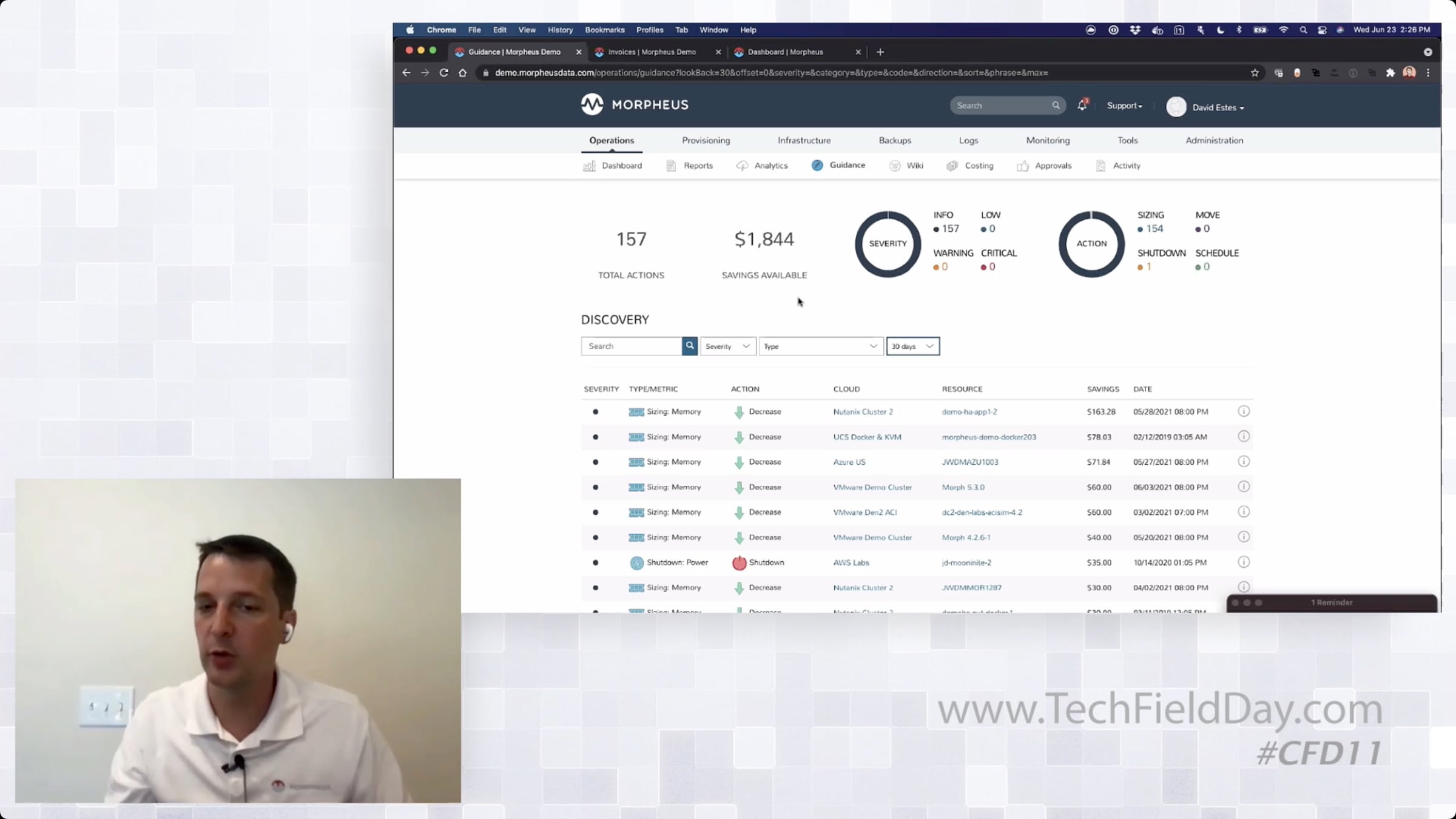Reload the page in Chrome
This screenshot has height=819, width=1456.
click(444, 73)
